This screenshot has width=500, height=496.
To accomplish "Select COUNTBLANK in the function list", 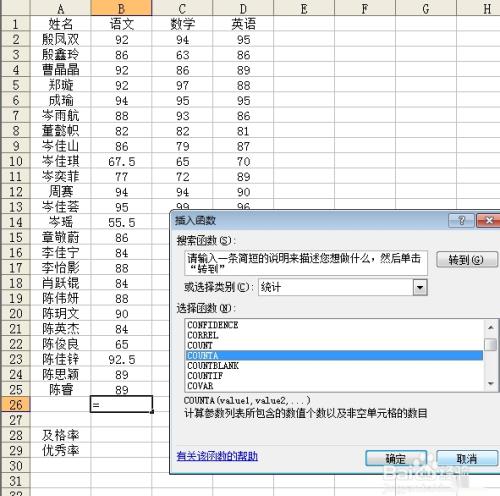I will click(334, 366).
